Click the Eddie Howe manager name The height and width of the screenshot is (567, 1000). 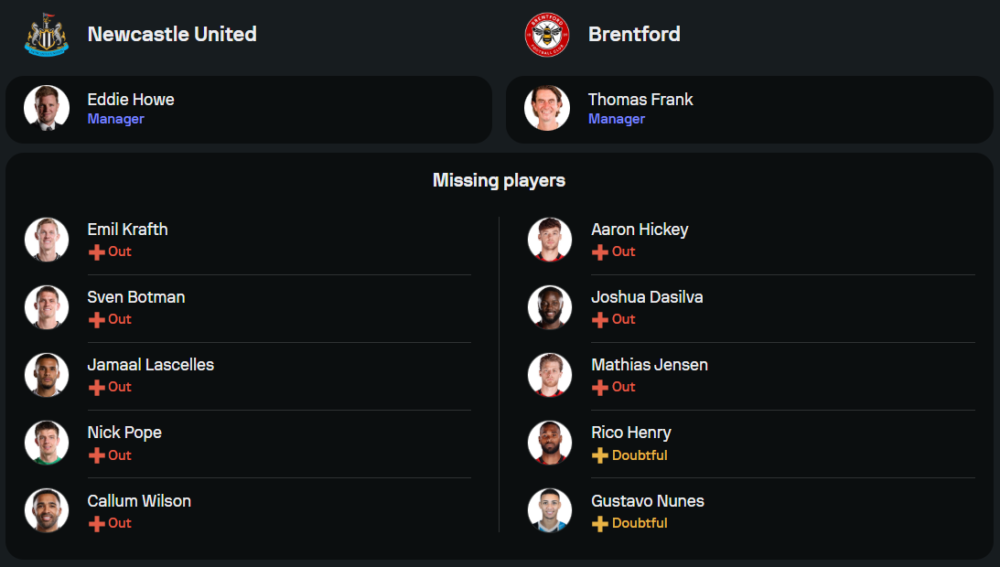pos(130,99)
